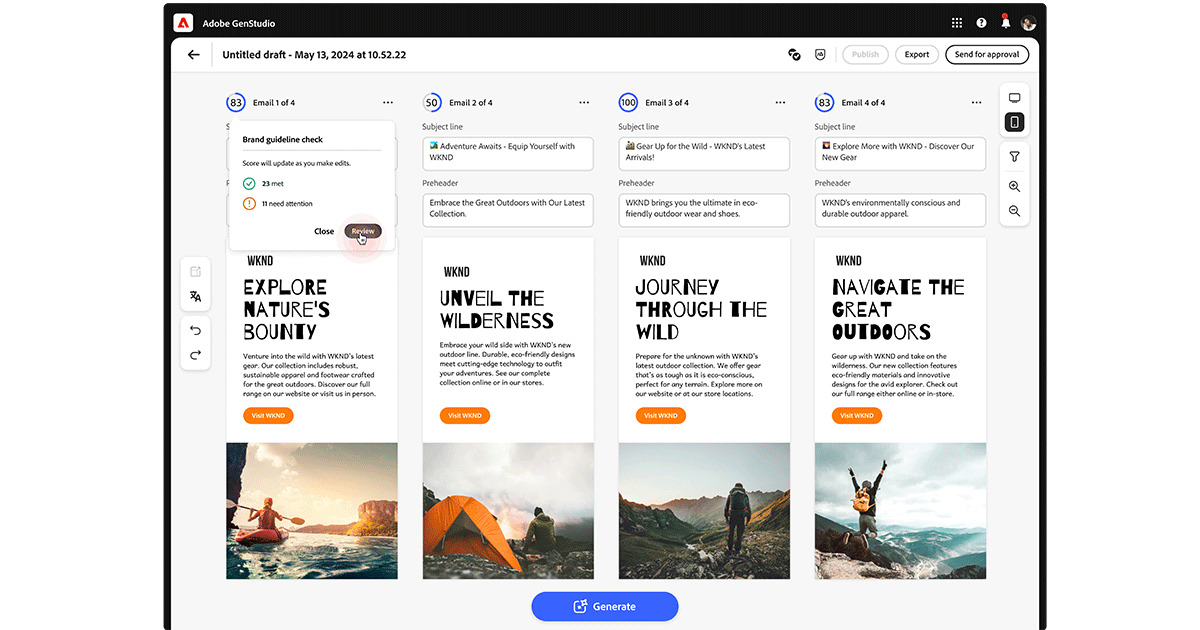Go back using the back arrow
Viewport: 1200px width, 630px height.
tap(194, 55)
